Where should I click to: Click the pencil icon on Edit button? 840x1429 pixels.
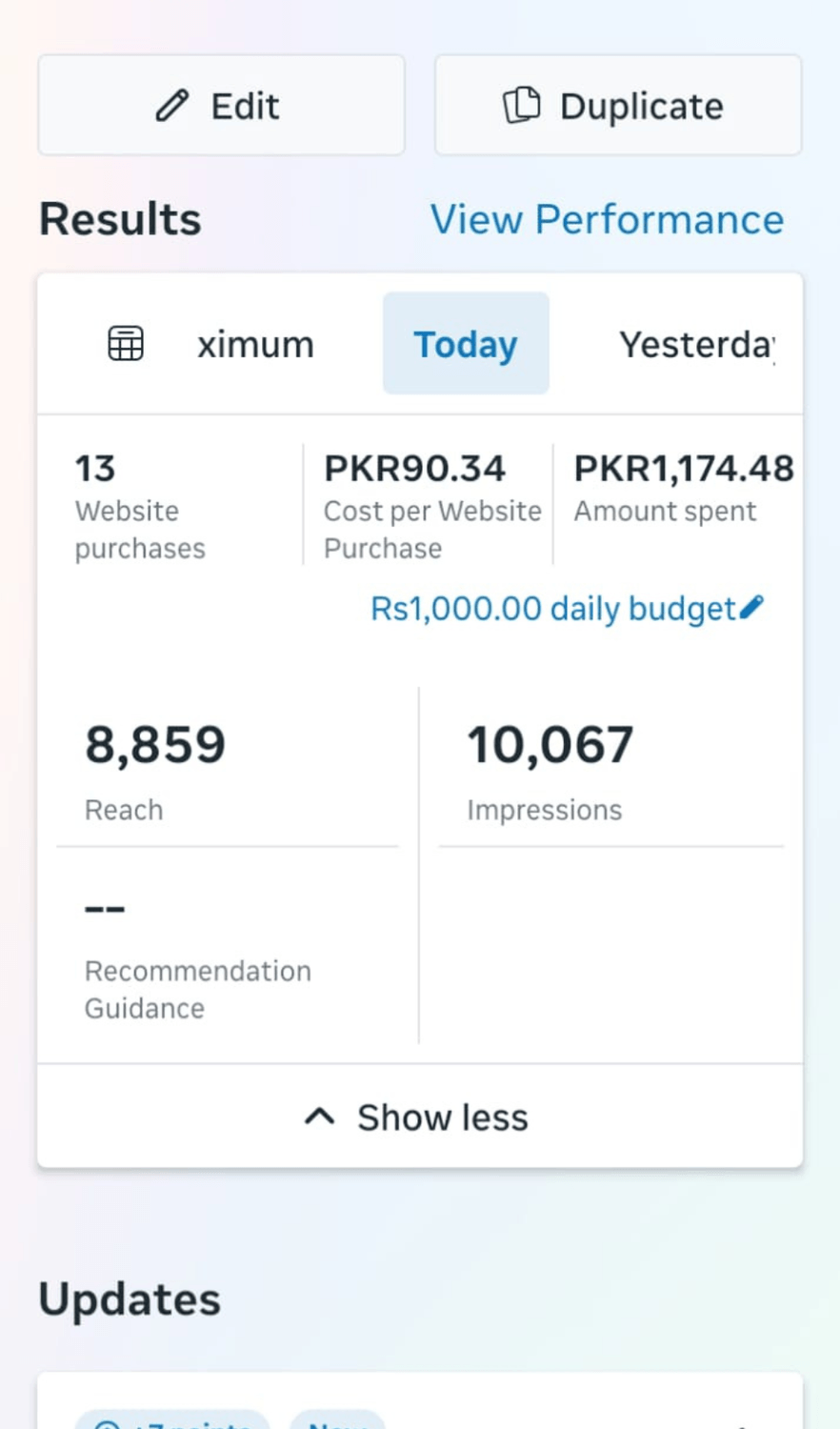coord(172,106)
